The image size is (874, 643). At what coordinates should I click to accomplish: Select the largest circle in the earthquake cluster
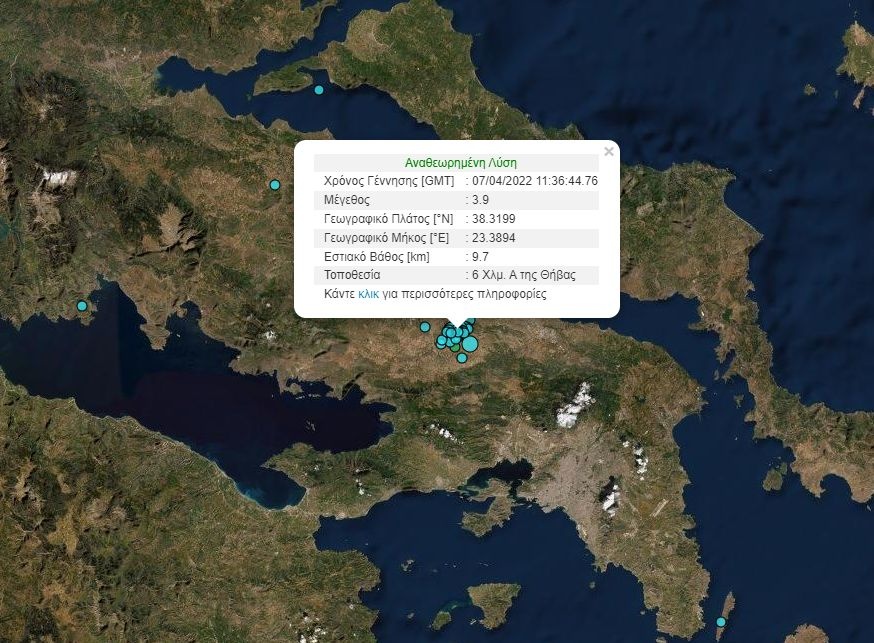tap(469, 345)
